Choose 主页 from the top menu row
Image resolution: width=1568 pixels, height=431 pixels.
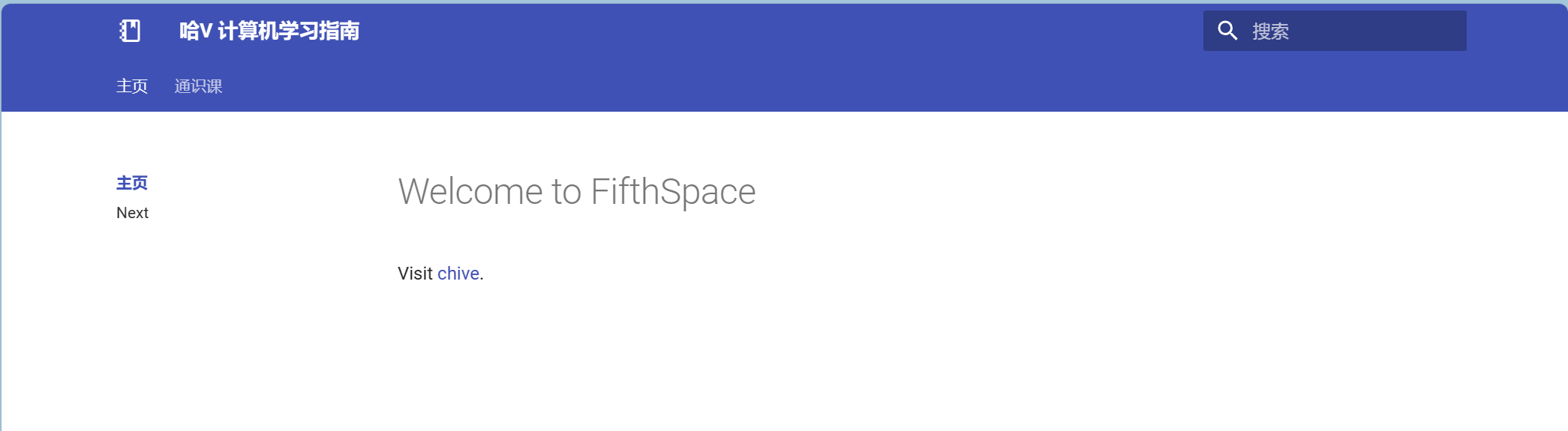tap(132, 86)
